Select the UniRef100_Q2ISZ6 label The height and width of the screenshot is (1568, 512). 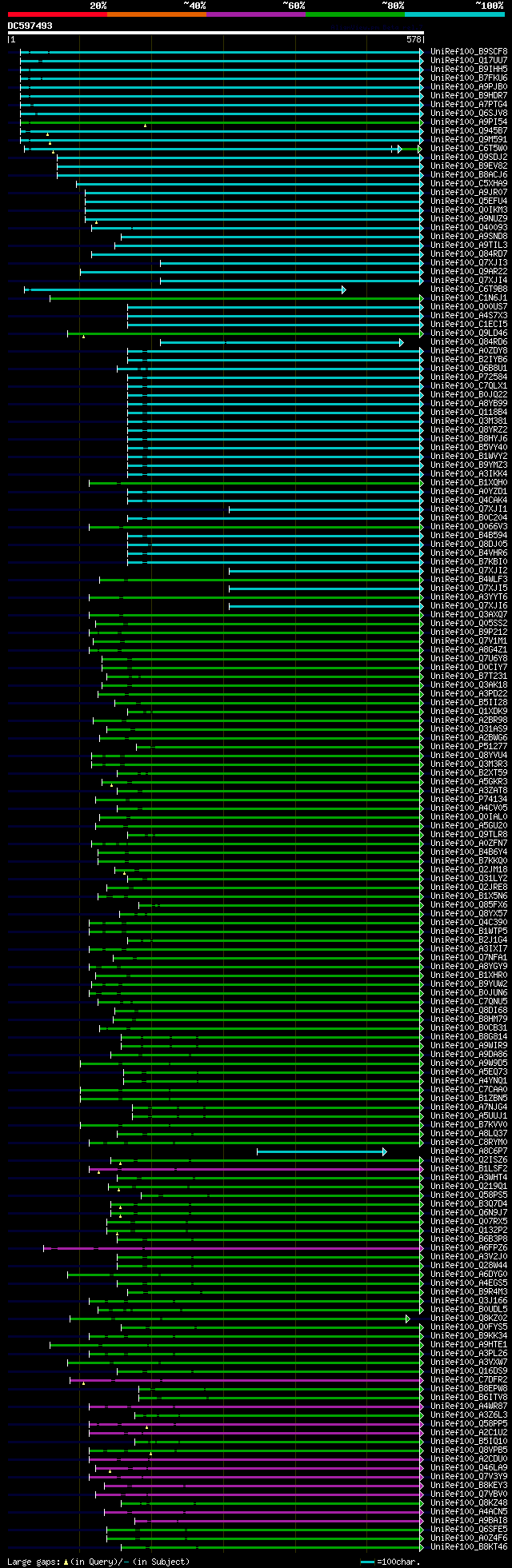pos(469,1160)
